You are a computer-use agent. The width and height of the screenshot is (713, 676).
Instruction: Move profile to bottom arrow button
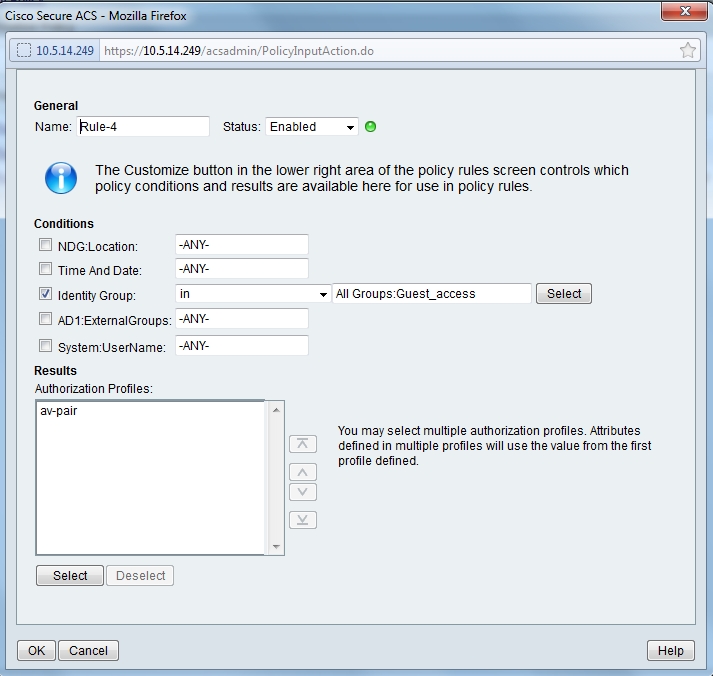(303, 520)
